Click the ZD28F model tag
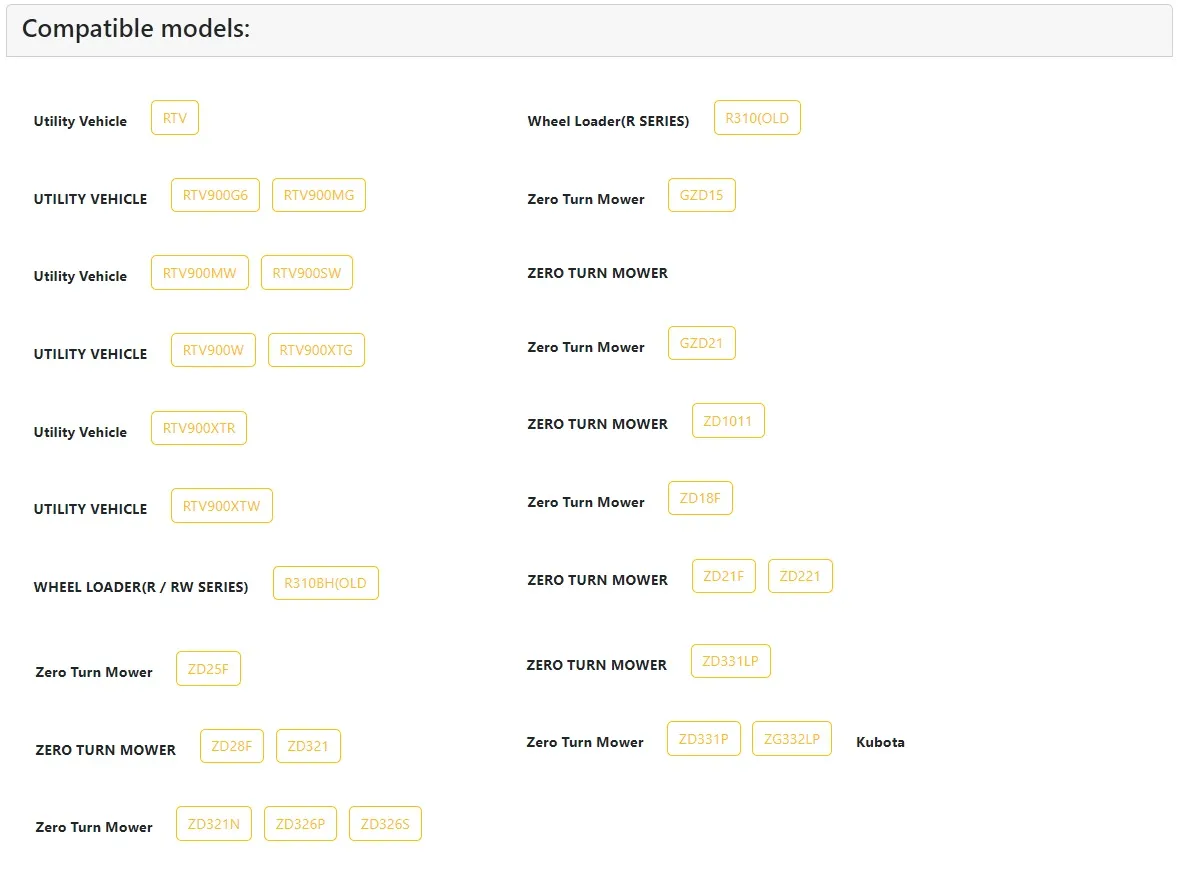 pyautogui.click(x=232, y=746)
